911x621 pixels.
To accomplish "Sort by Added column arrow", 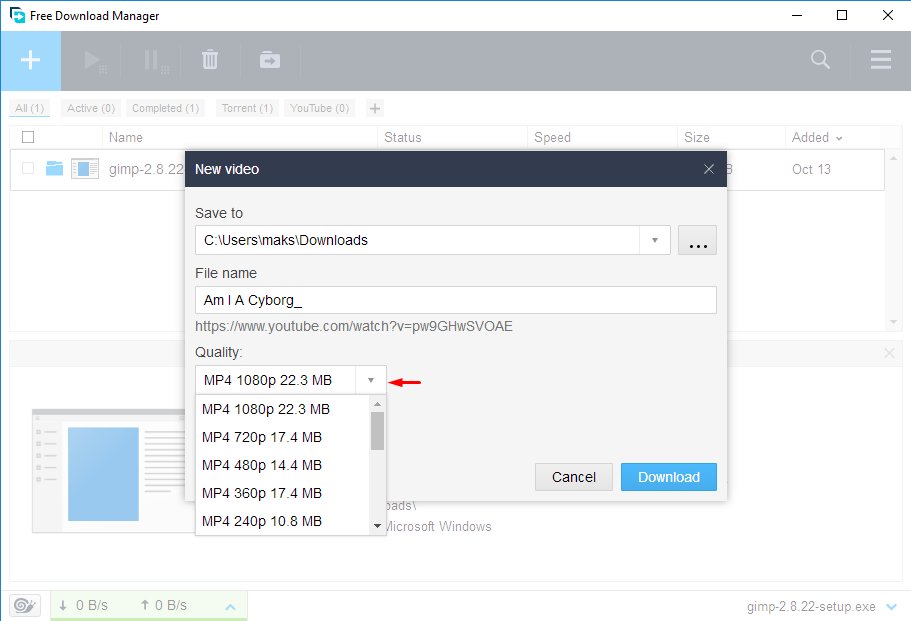I will 838,138.
